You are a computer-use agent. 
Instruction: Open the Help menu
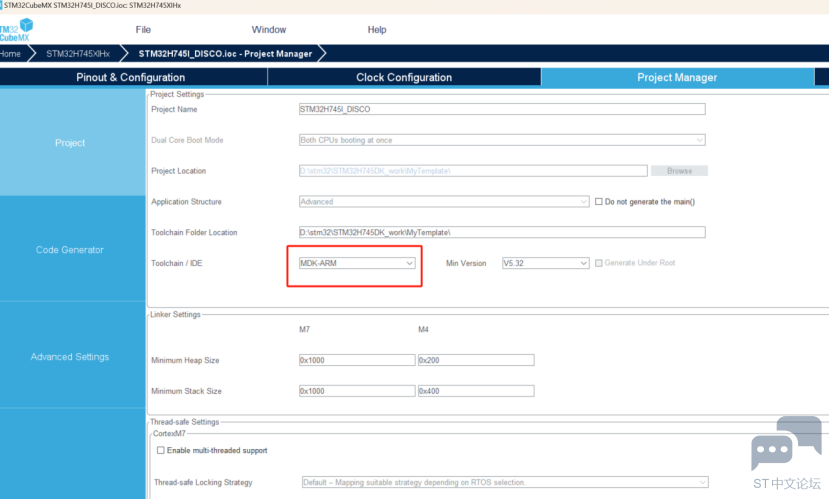click(x=376, y=30)
